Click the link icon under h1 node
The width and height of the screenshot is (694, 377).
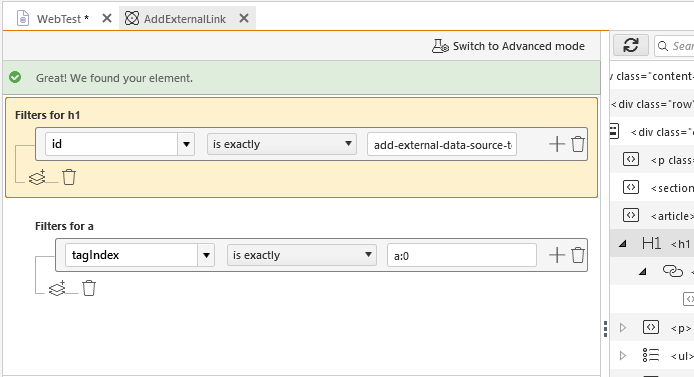[x=673, y=271]
